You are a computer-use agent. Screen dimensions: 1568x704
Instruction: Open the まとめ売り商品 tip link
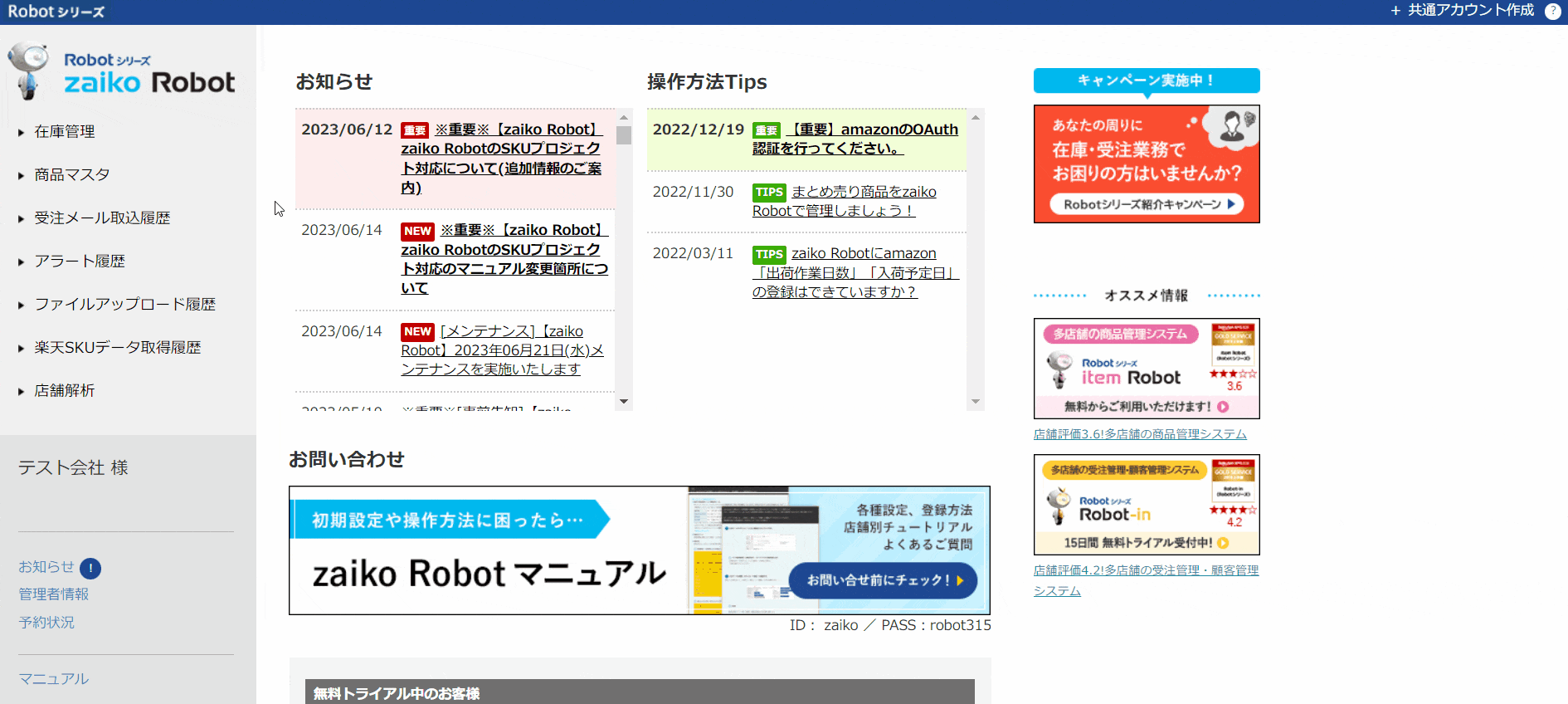pyautogui.click(x=845, y=202)
